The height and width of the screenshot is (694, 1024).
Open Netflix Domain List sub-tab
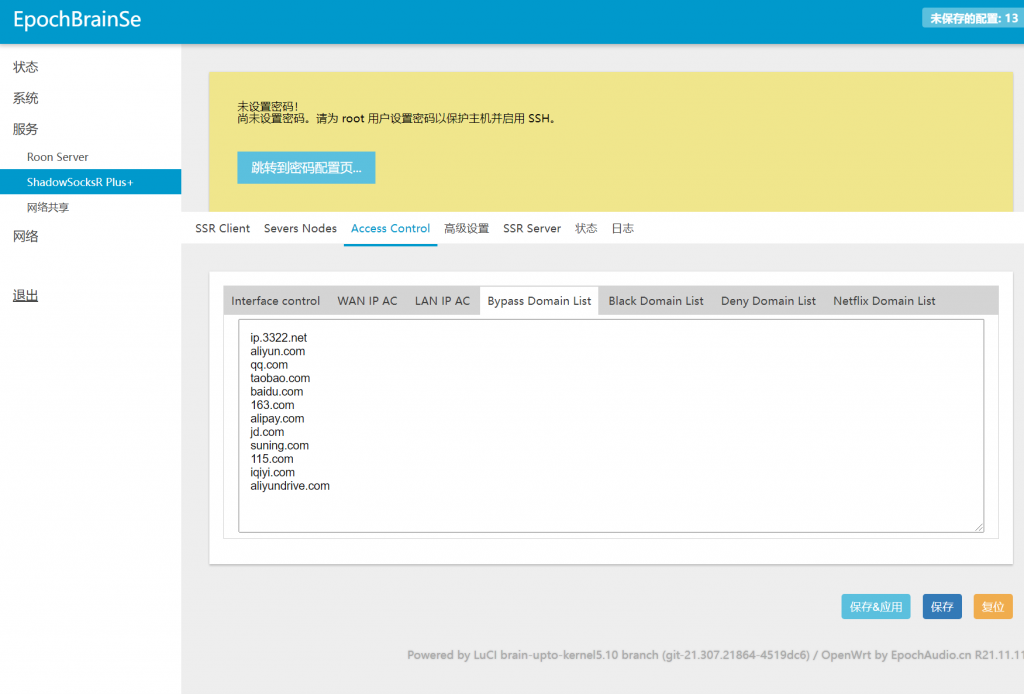coord(884,301)
